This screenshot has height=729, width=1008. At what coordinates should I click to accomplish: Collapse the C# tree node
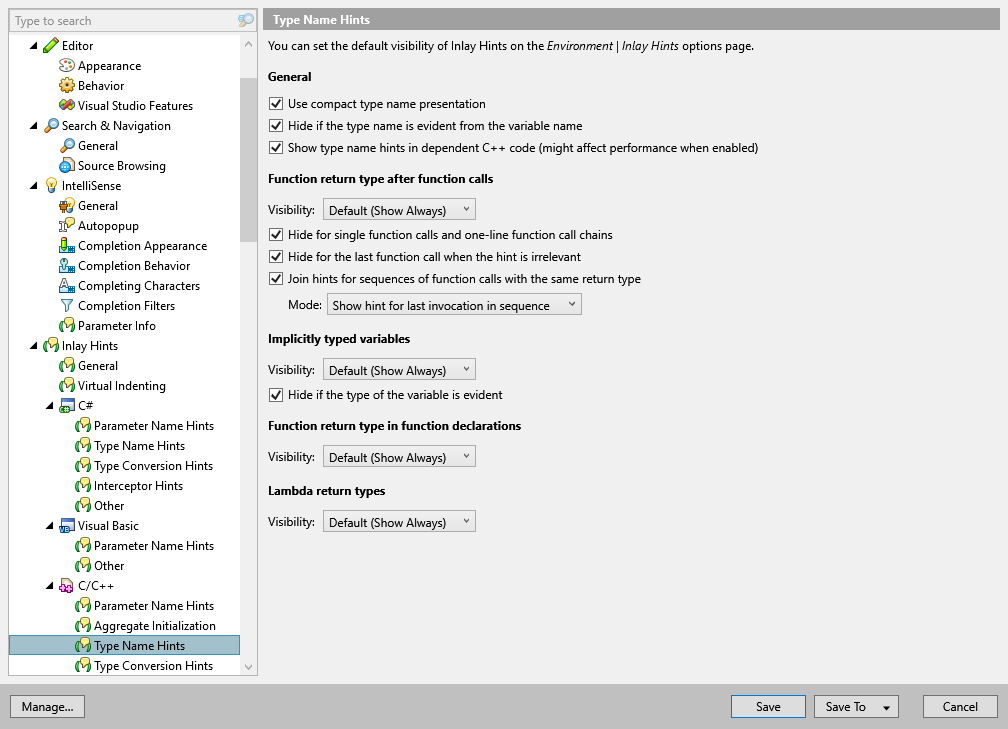(x=51, y=405)
